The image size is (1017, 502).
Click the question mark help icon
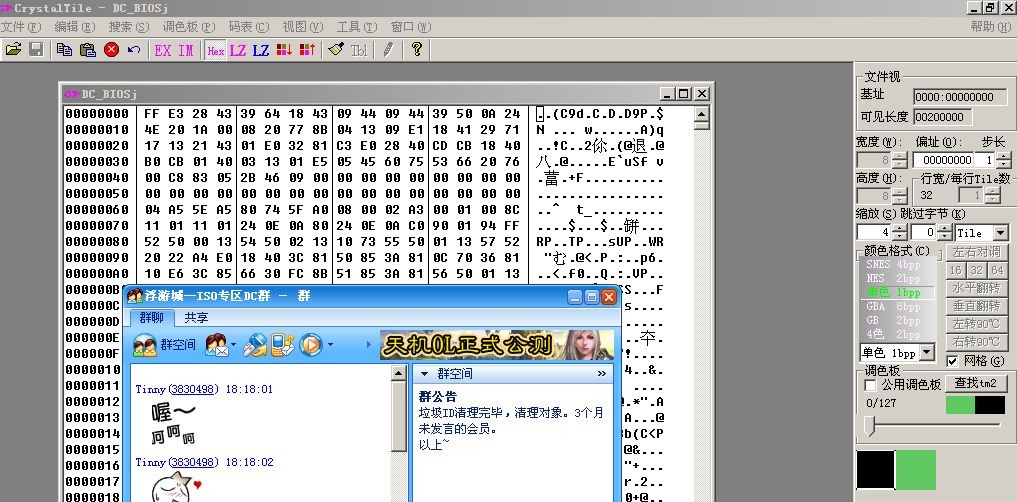pos(417,49)
